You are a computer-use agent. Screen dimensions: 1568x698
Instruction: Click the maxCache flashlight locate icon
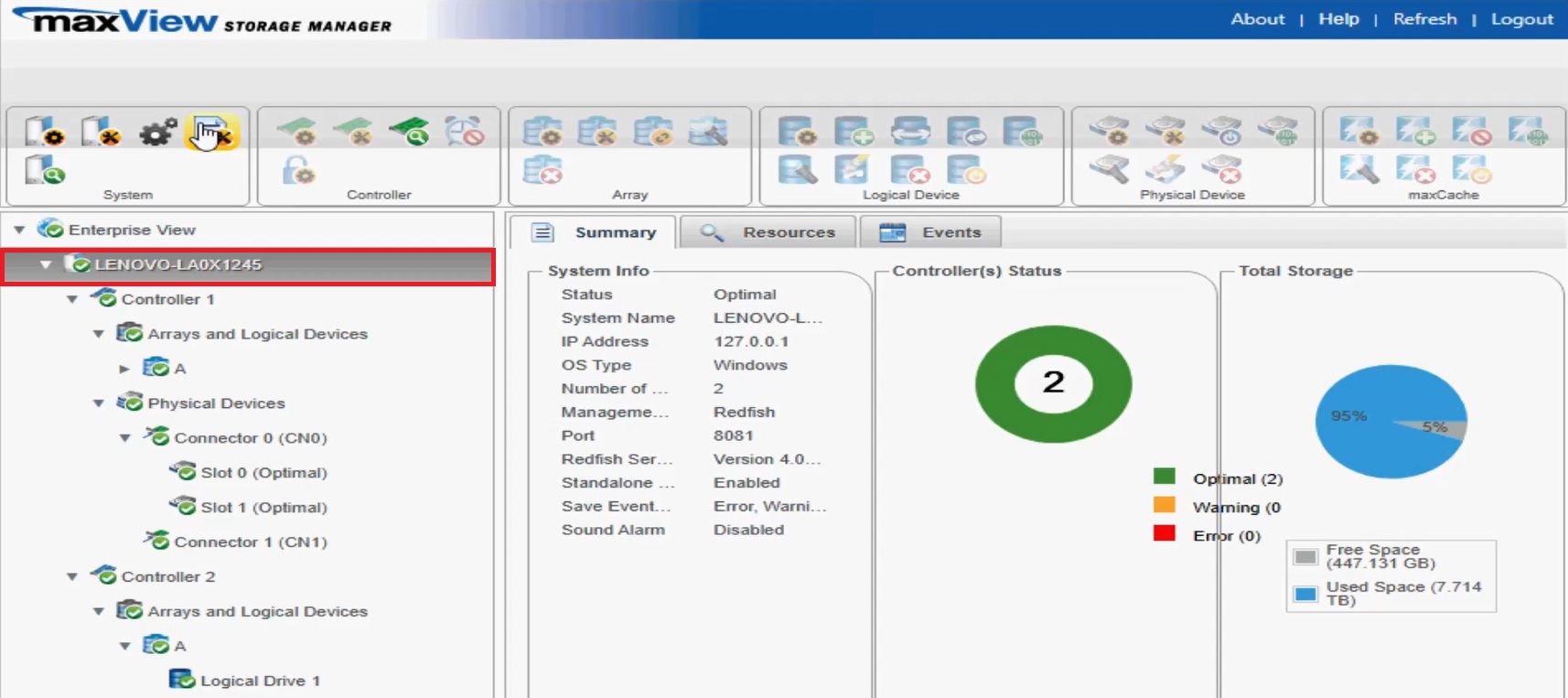point(1359,170)
